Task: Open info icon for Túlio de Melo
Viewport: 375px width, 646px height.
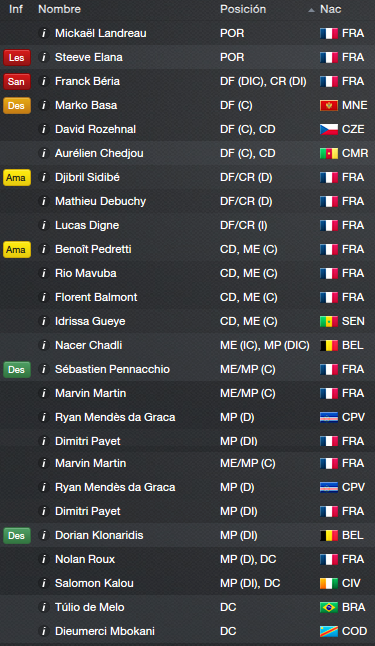Action: 44,607
